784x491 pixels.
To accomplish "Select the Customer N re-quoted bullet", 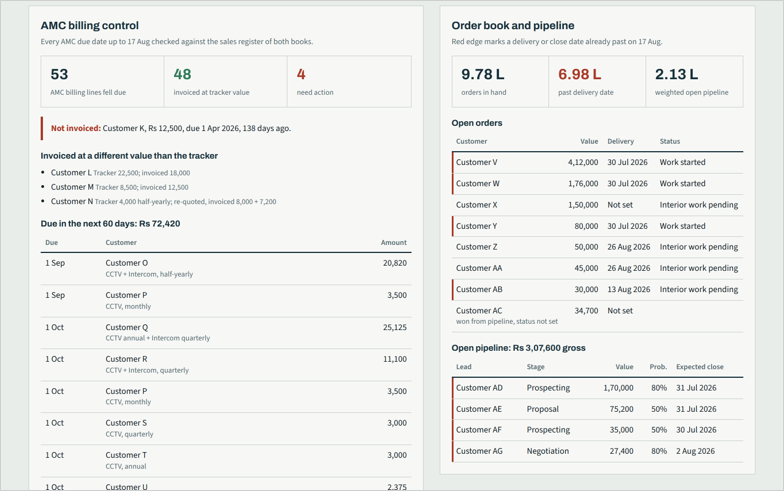I will pos(163,202).
